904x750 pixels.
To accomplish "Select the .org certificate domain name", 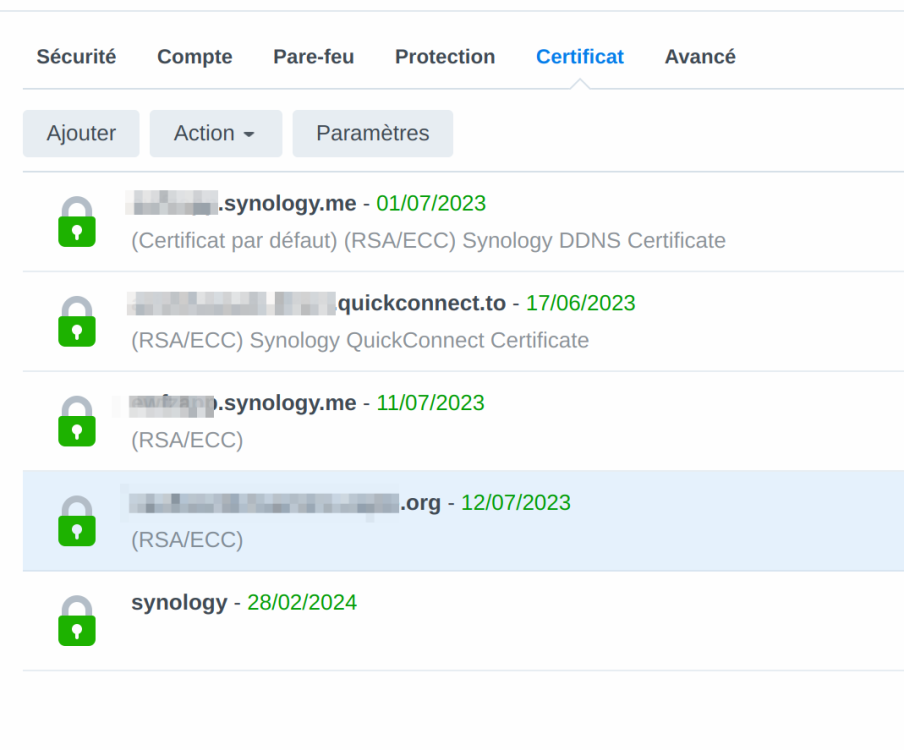I will [x=285, y=503].
